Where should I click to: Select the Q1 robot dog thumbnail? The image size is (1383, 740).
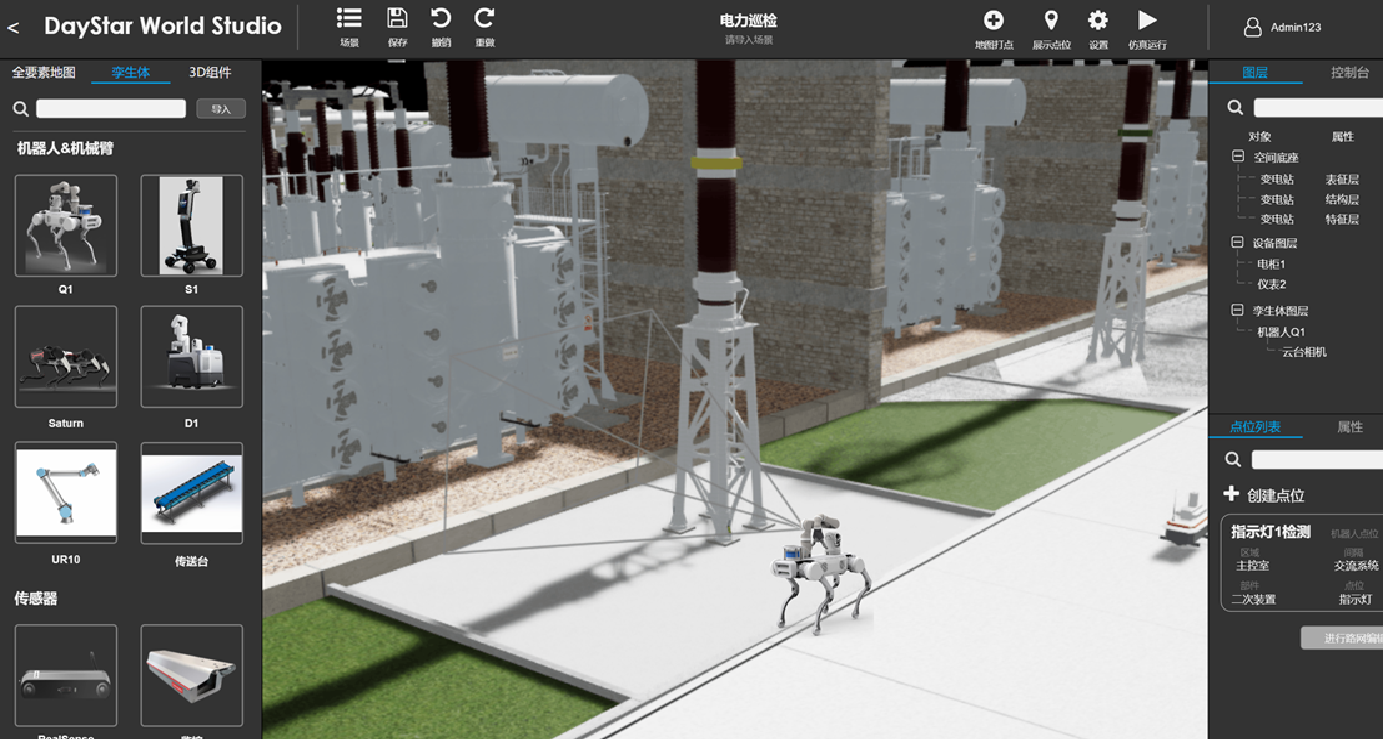point(66,226)
